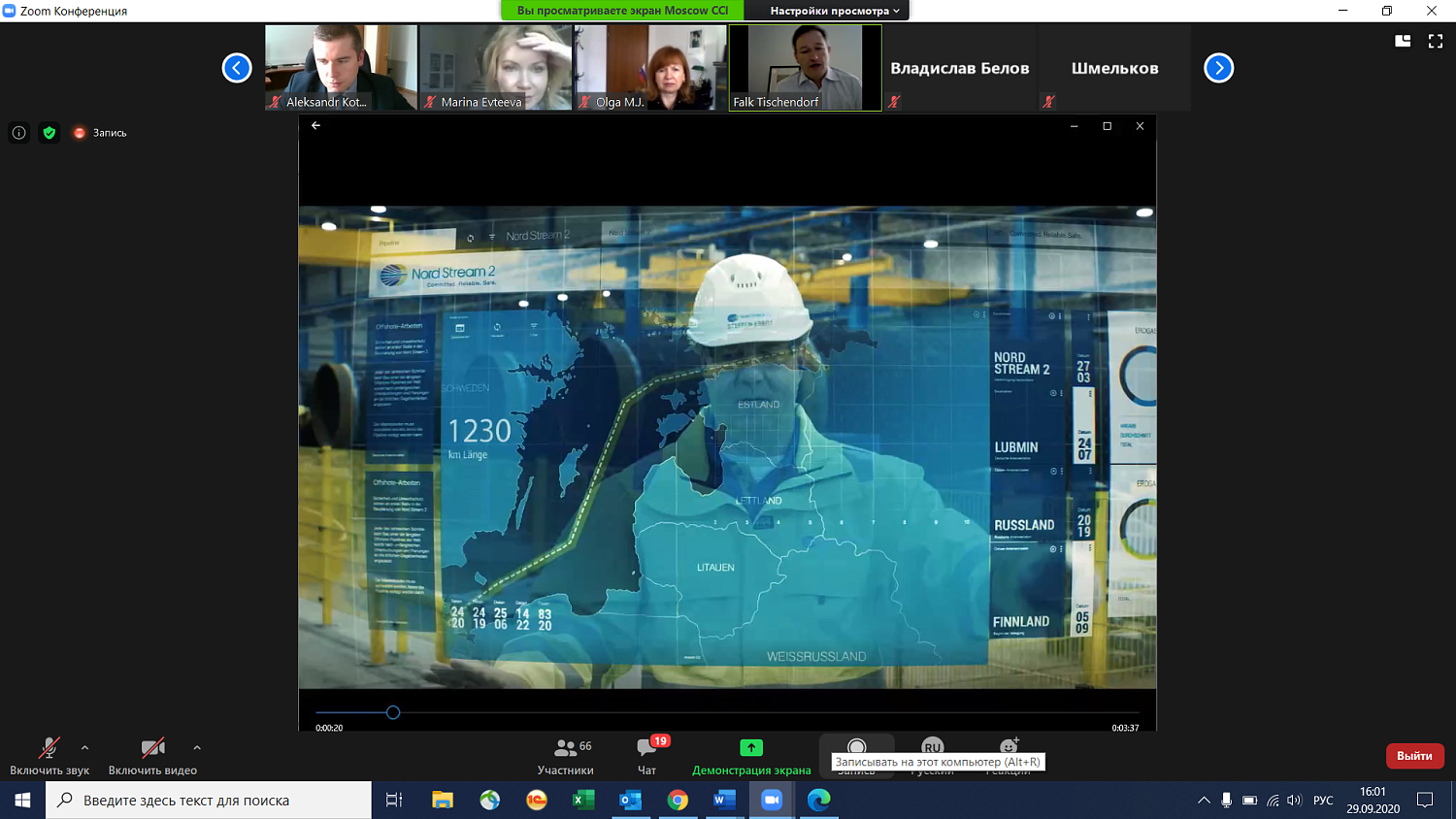
Task: Select Aleksandr Kot... video thumbnail
Action: tap(341, 68)
